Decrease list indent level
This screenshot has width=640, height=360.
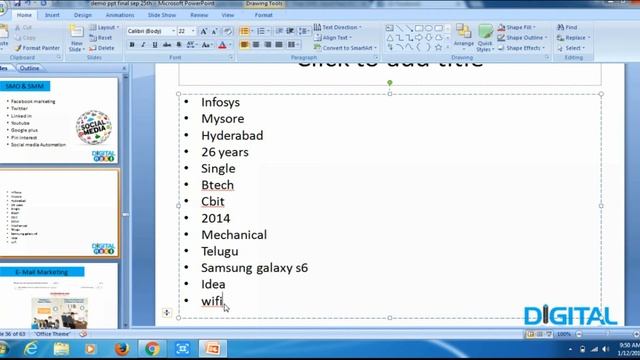279,31
